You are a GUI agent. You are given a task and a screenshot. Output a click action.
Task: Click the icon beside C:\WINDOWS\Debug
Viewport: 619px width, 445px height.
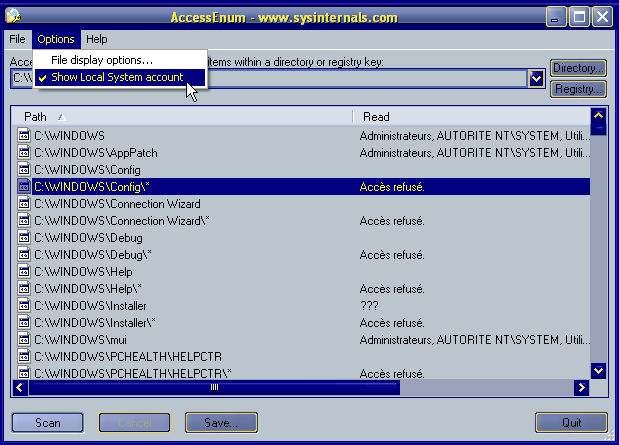click(24, 237)
